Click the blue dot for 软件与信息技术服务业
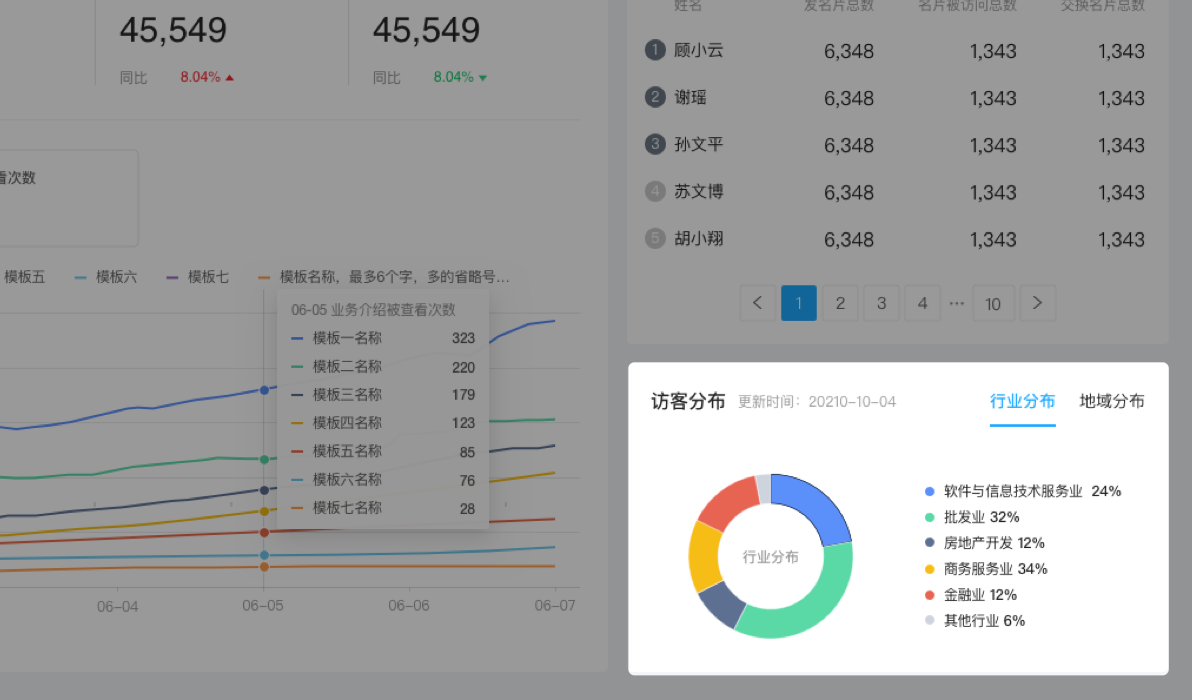The height and width of the screenshot is (700, 1192). pos(929,492)
